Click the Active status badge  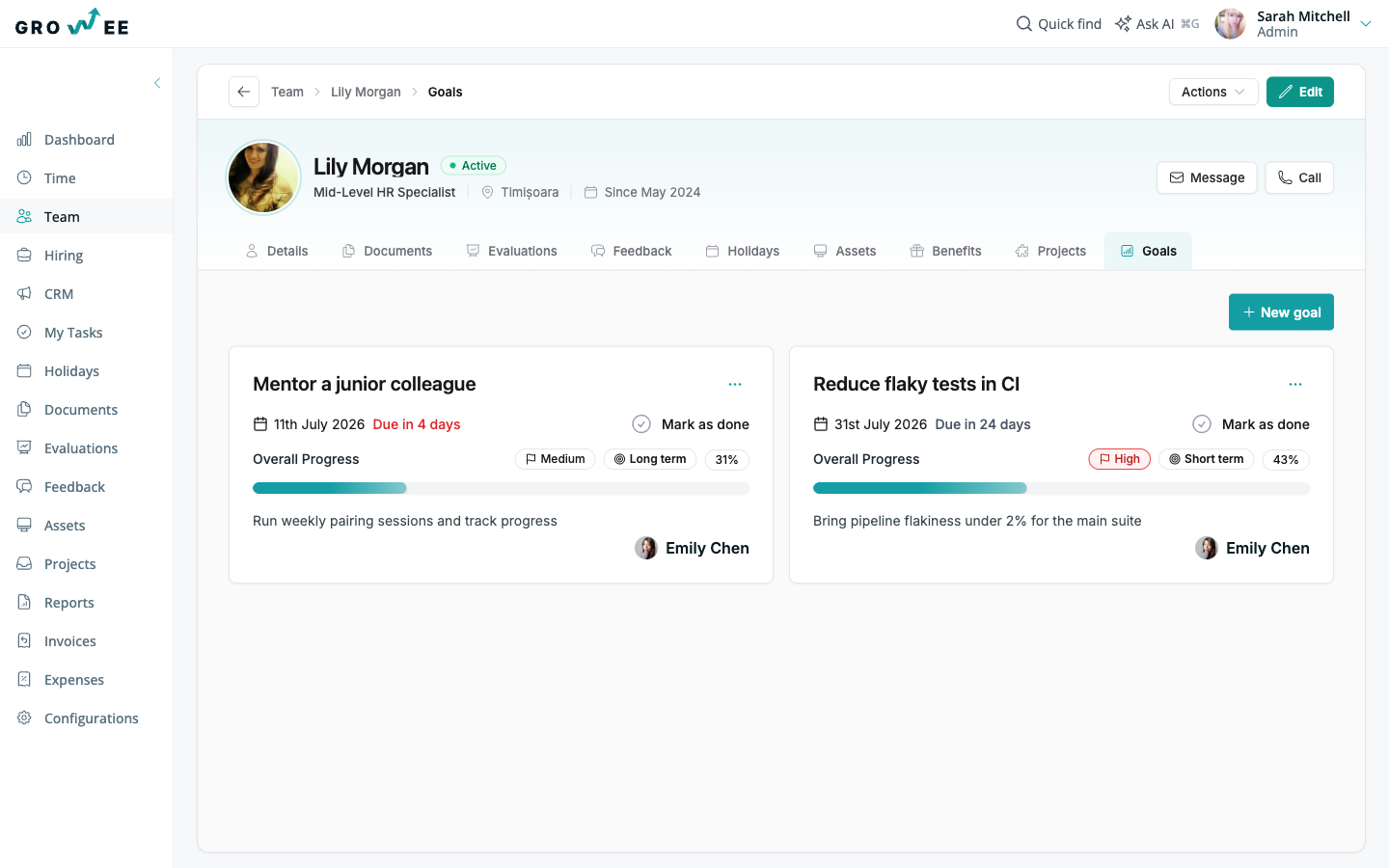(474, 166)
